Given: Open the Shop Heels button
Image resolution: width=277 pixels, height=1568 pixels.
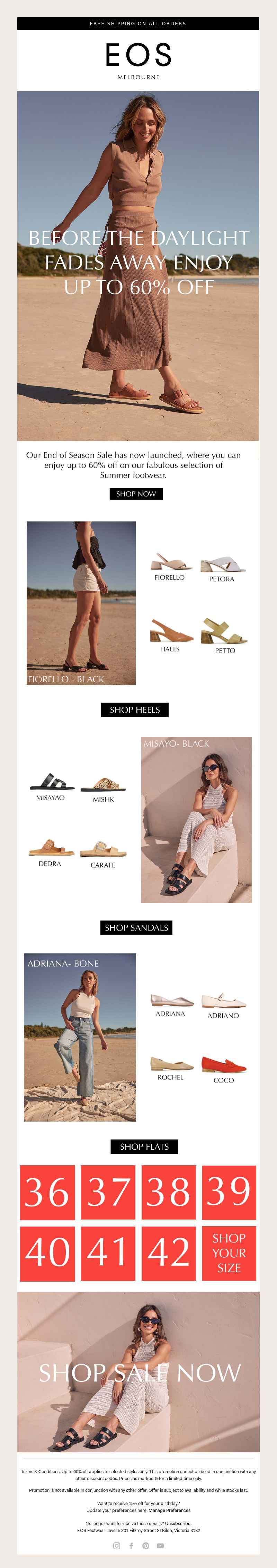Looking at the screenshot, I should click(x=135, y=710).
